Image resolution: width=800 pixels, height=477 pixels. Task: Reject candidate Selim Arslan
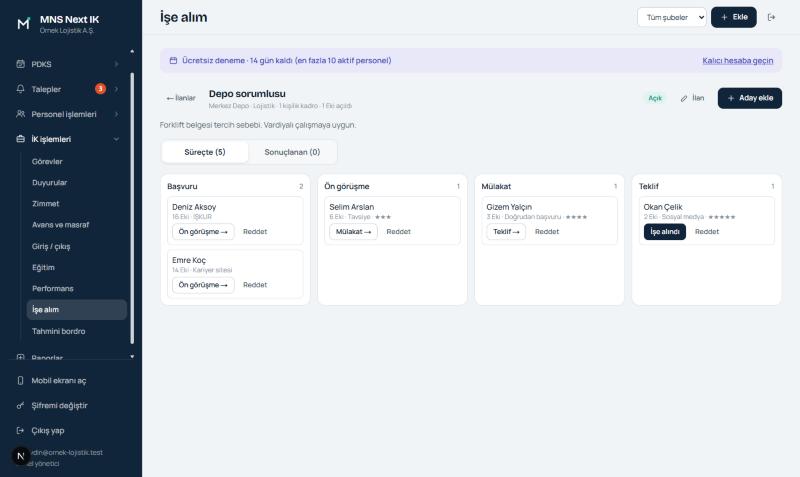coord(398,232)
